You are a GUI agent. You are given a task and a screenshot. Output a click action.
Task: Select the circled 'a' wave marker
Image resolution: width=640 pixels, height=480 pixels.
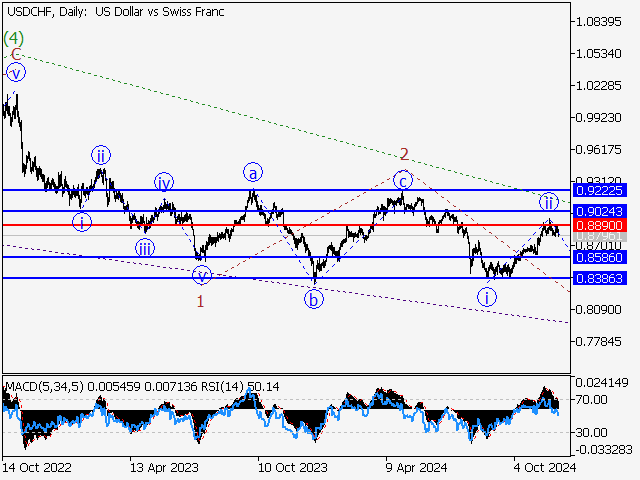click(x=254, y=172)
